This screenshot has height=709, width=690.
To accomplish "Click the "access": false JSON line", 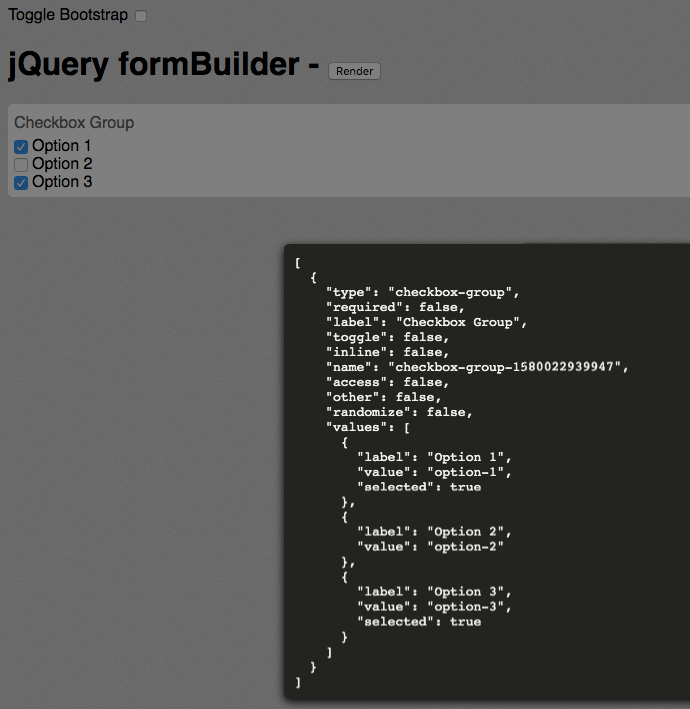I will point(388,382).
